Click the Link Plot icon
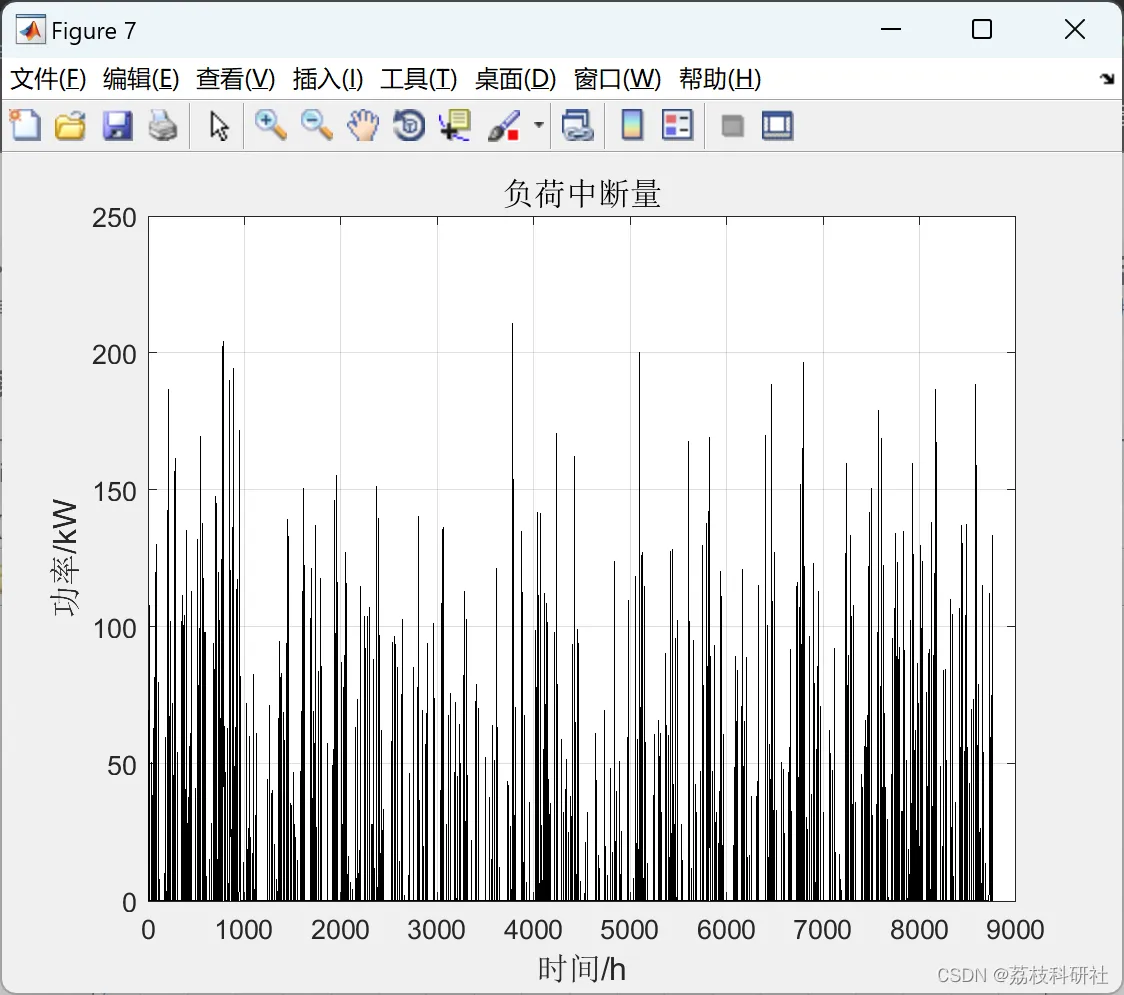1124x995 pixels. [x=577, y=125]
